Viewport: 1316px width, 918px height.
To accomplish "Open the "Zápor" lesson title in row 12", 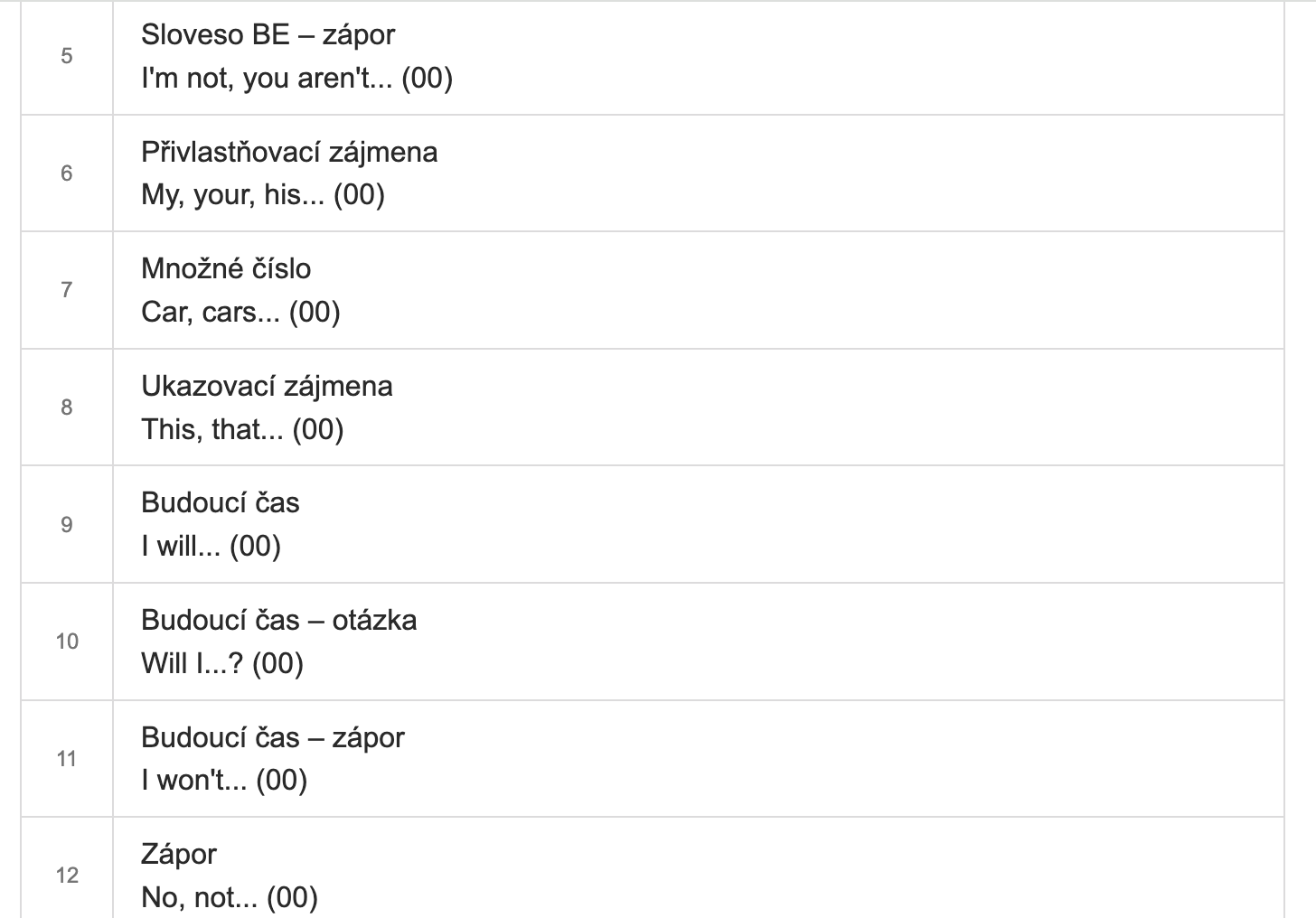I will point(179,855).
